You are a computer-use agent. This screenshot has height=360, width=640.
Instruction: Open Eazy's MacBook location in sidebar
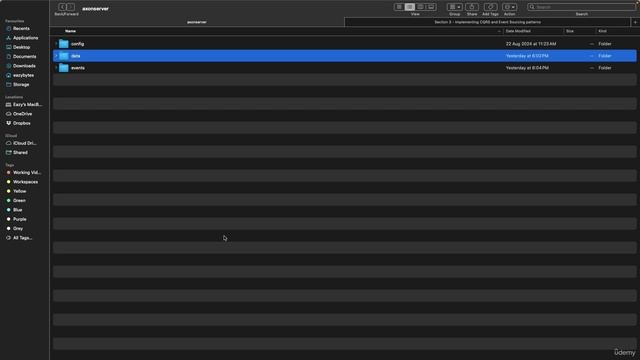pyautogui.click(x=27, y=104)
